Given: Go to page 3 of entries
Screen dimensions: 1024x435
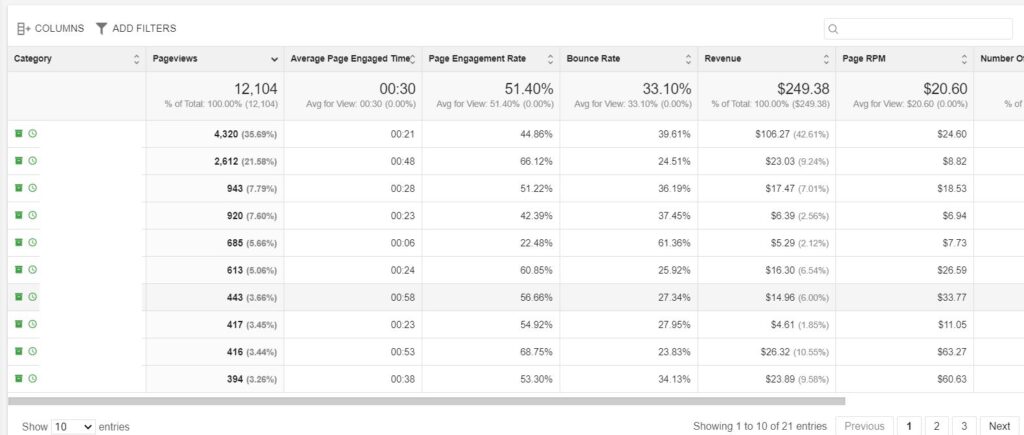Looking at the screenshot, I should pyautogui.click(x=964, y=426).
